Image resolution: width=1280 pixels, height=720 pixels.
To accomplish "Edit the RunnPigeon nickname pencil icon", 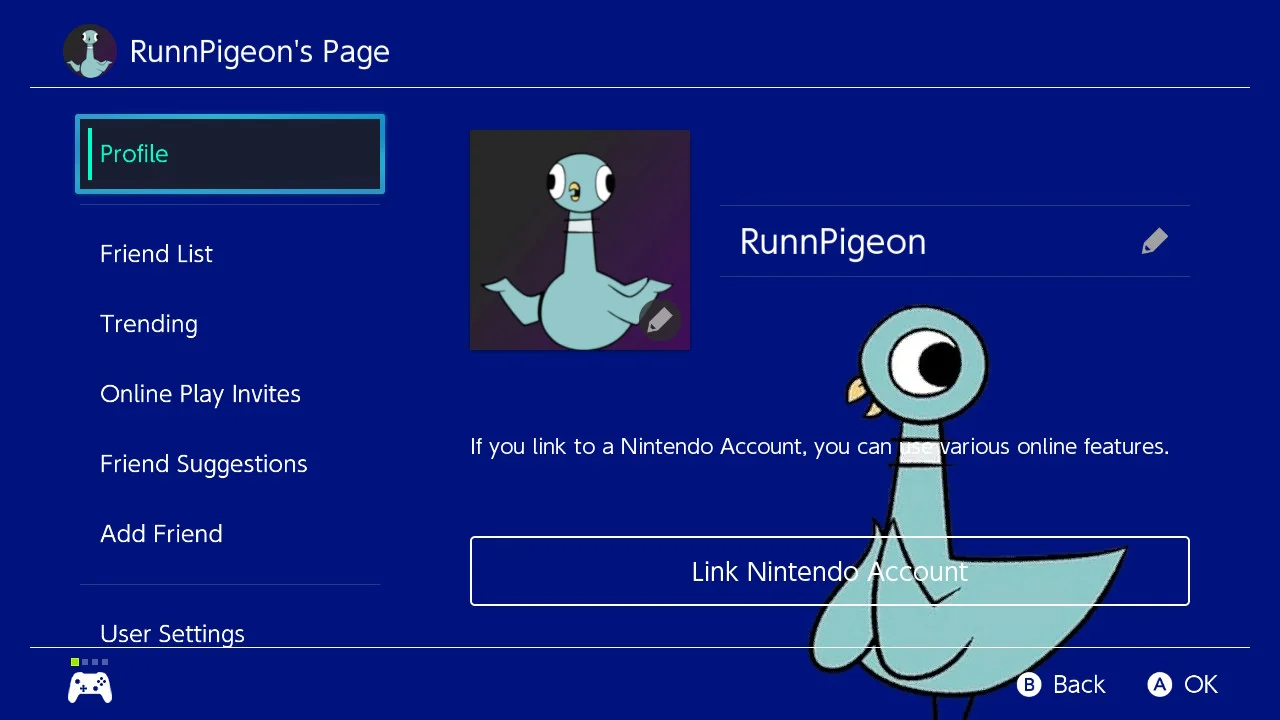I will coord(1155,241).
